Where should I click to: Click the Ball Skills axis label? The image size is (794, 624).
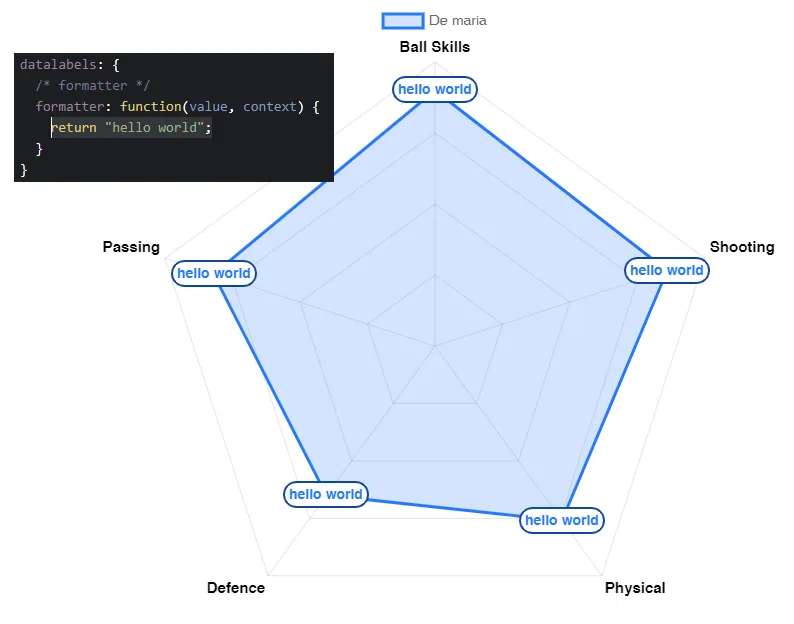434,47
